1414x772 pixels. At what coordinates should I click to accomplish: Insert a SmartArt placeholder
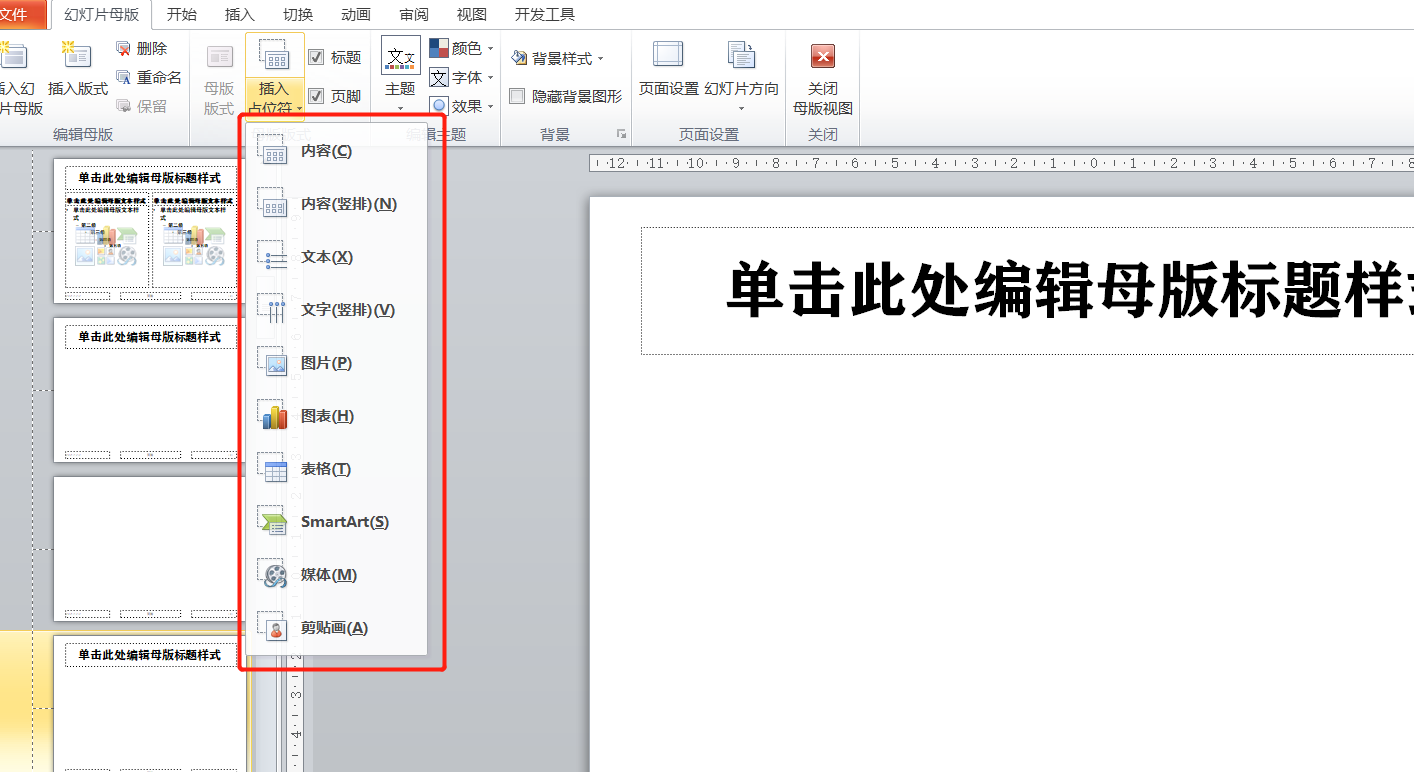tap(344, 522)
